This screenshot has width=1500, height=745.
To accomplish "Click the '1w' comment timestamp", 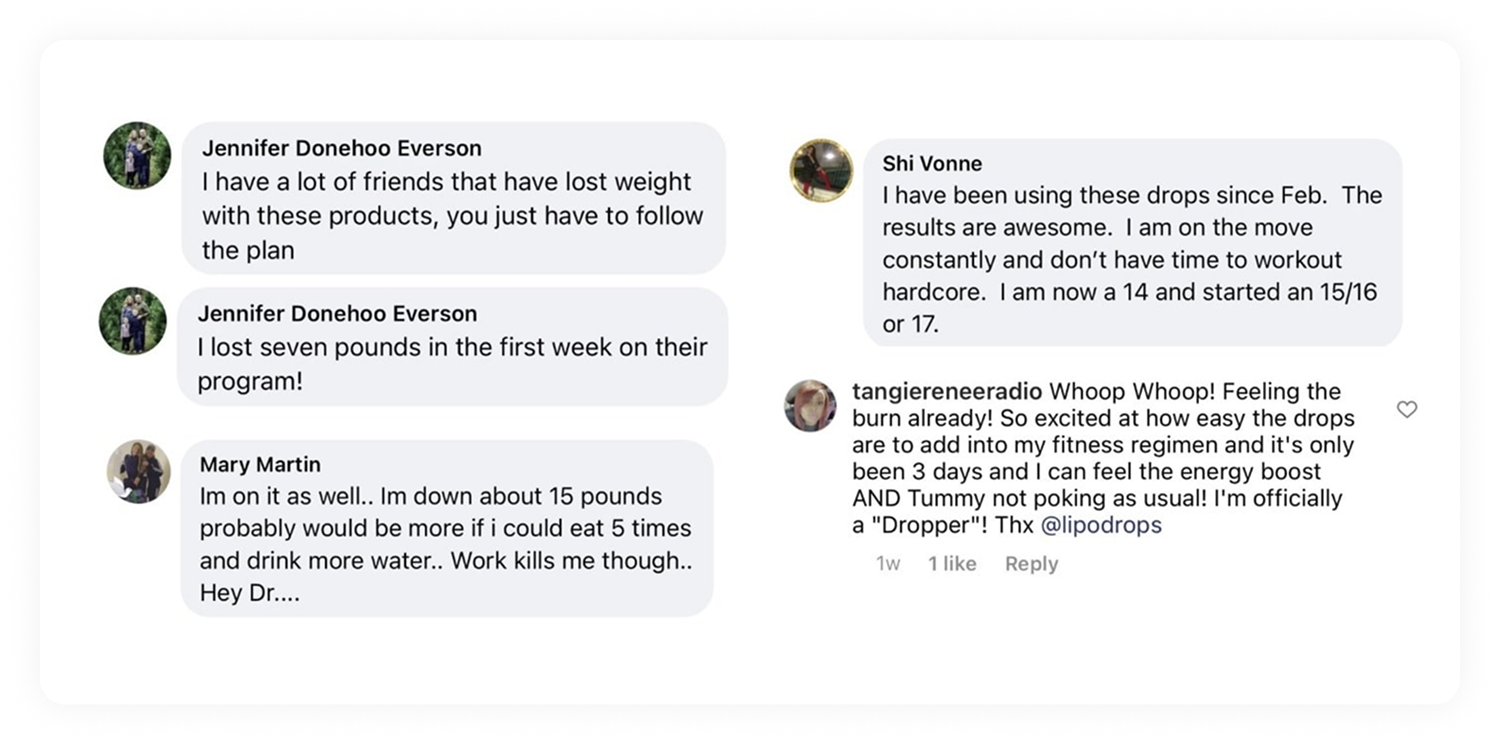I will tap(888, 564).
